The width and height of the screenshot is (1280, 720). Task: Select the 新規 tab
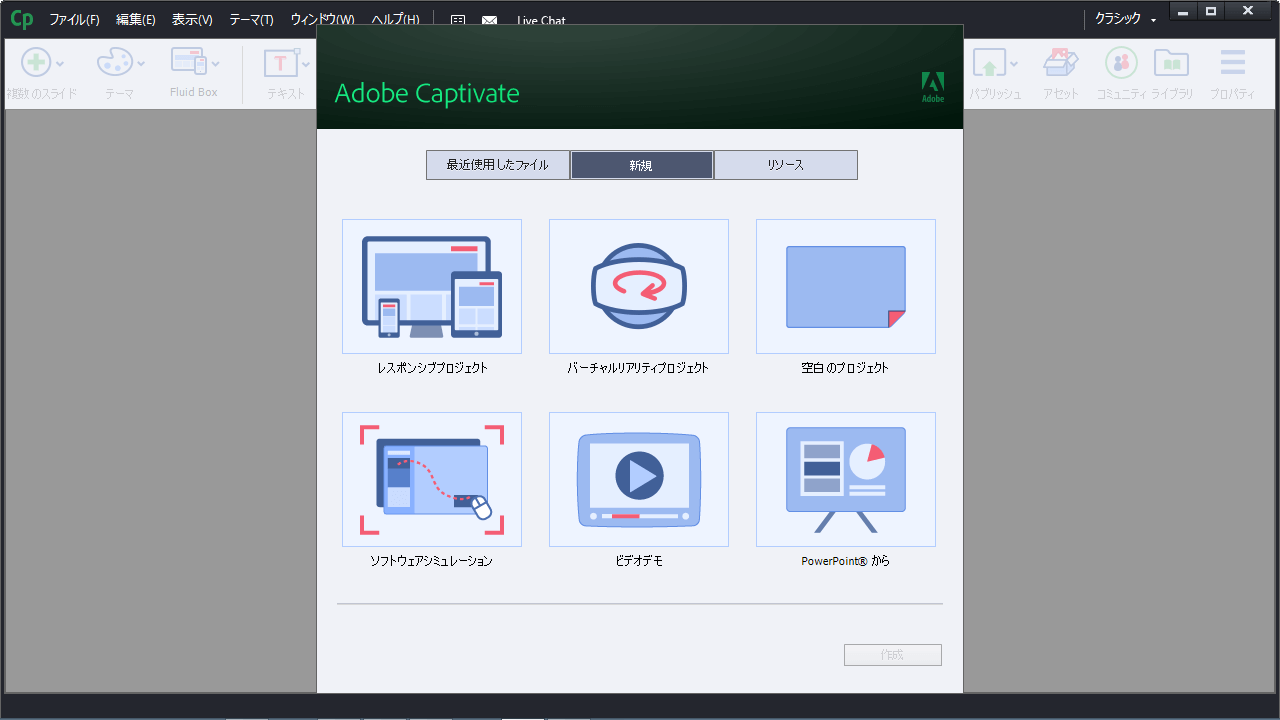(x=642, y=165)
